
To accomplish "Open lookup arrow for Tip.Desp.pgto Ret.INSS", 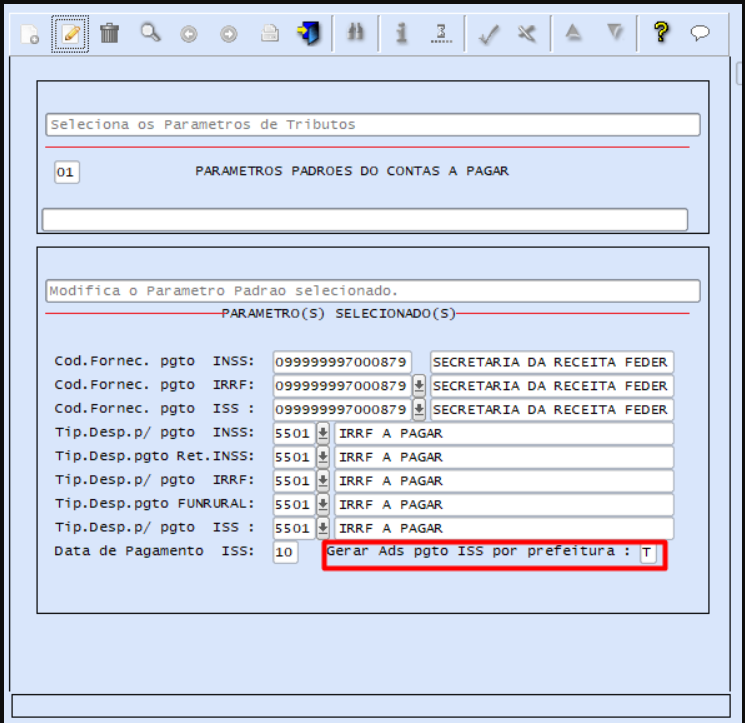I will [x=323, y=457].
